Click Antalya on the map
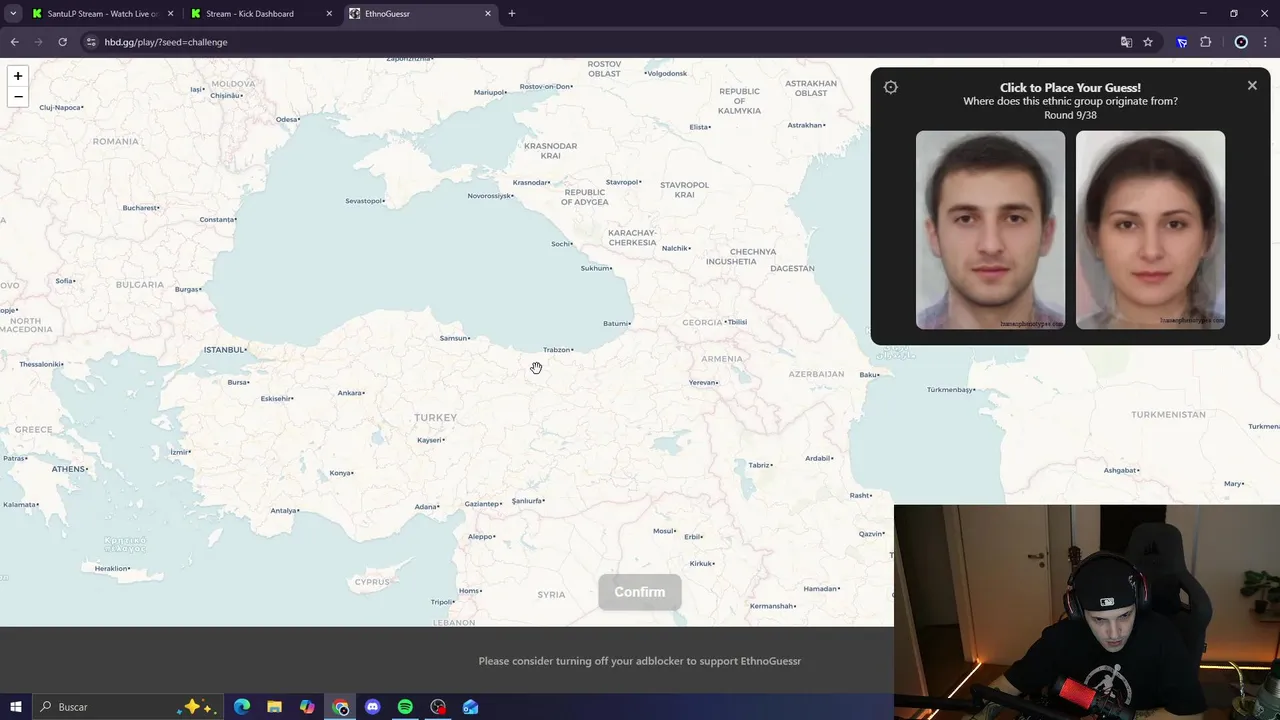The image size is (1280, 720). [285, 511]
